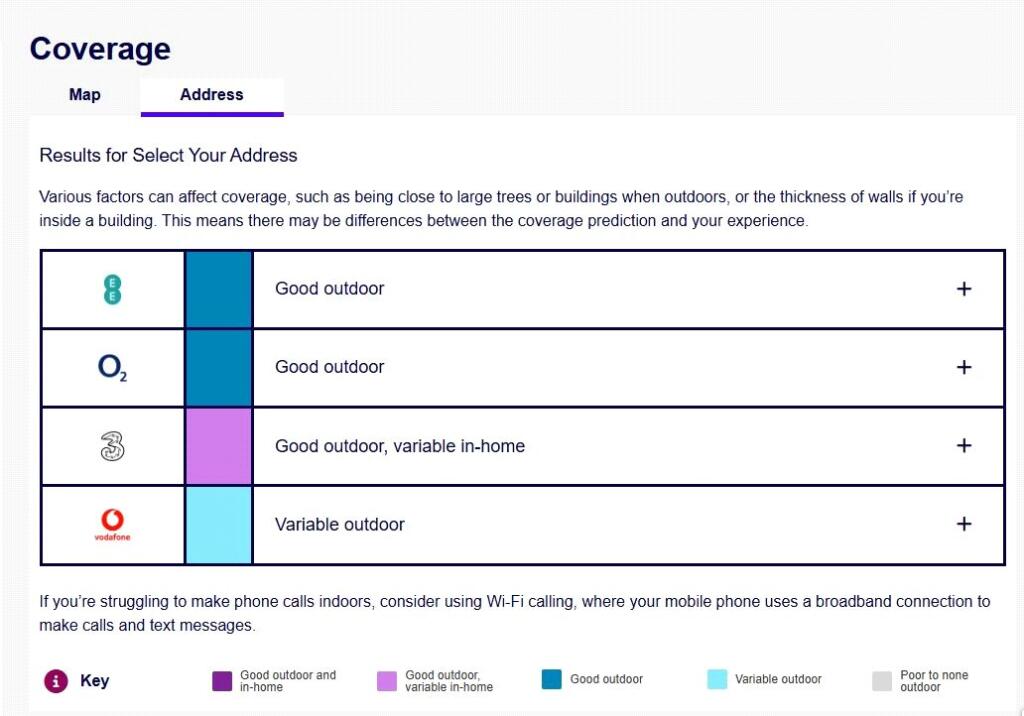Click the Key information icon
Screen dimensions: 1024x716
tap(56, 681)
